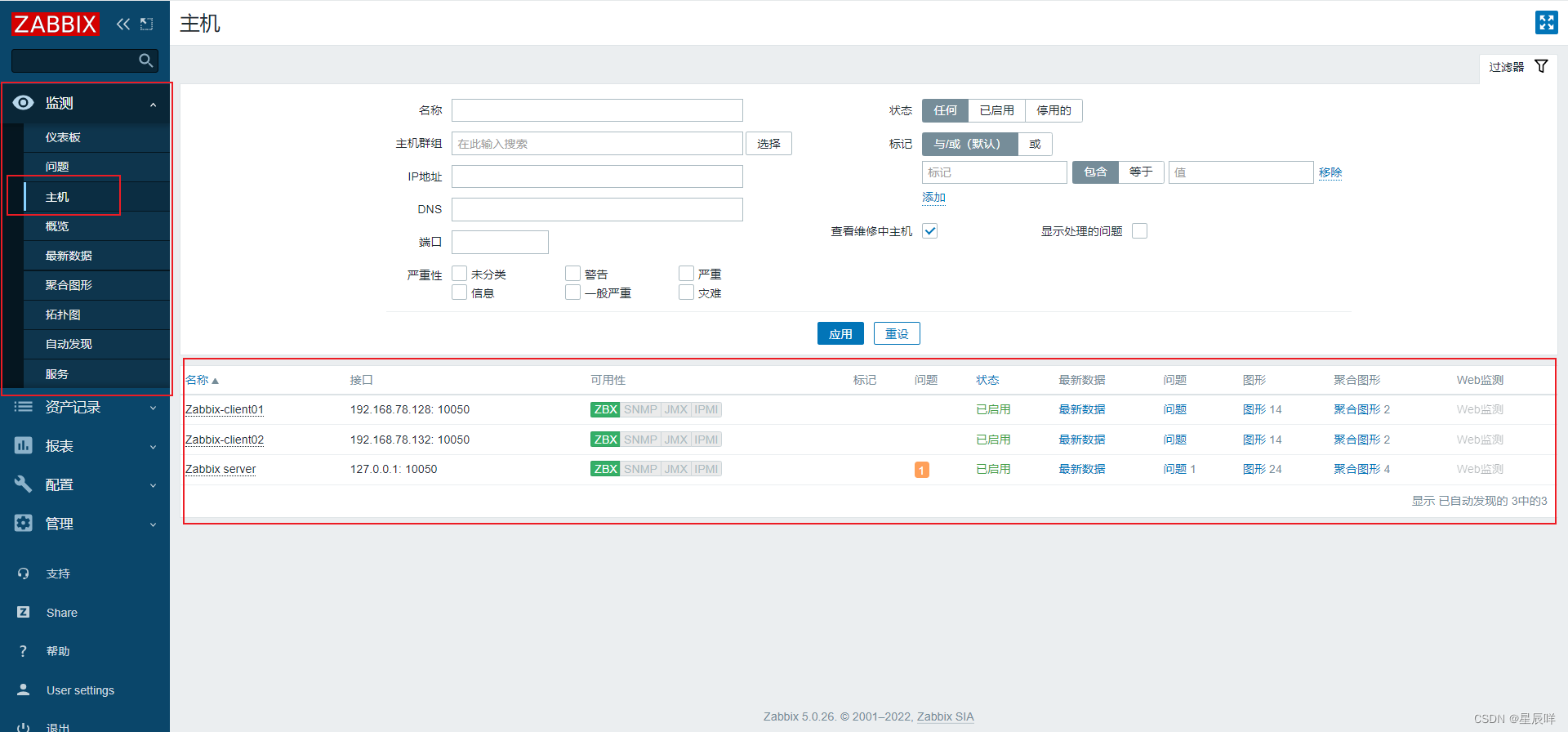
Task: Check the 信息 severity checkbox
Action: coord(459,292)
